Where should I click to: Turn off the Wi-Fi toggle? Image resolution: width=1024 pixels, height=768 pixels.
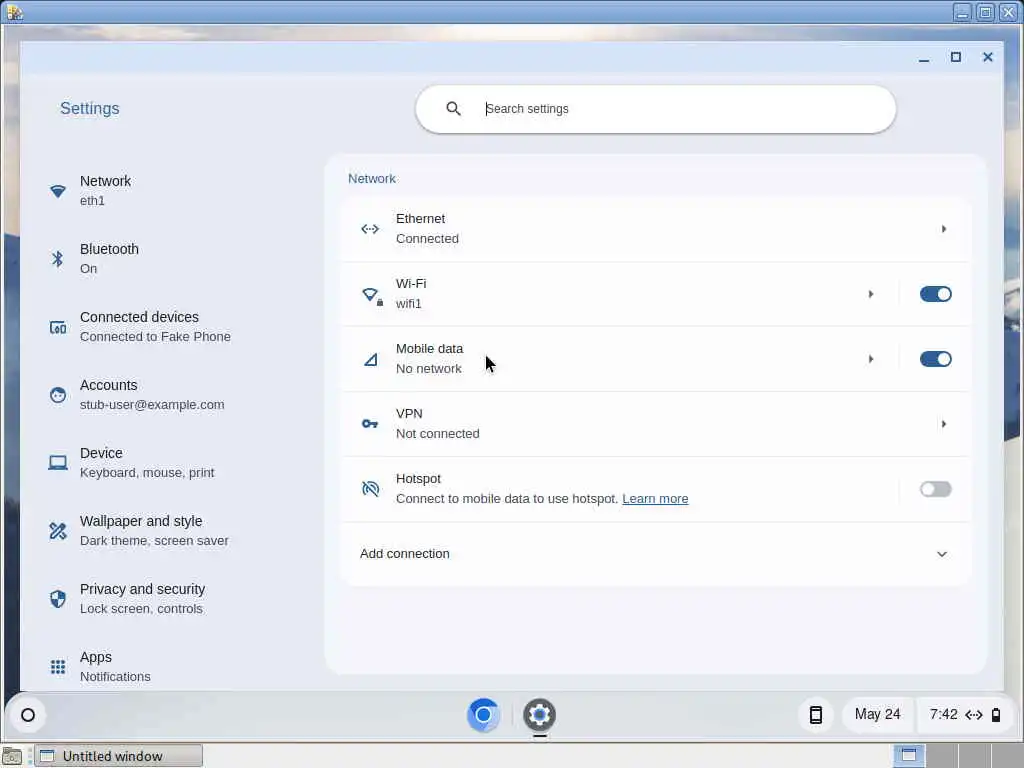tap(935, 294)
